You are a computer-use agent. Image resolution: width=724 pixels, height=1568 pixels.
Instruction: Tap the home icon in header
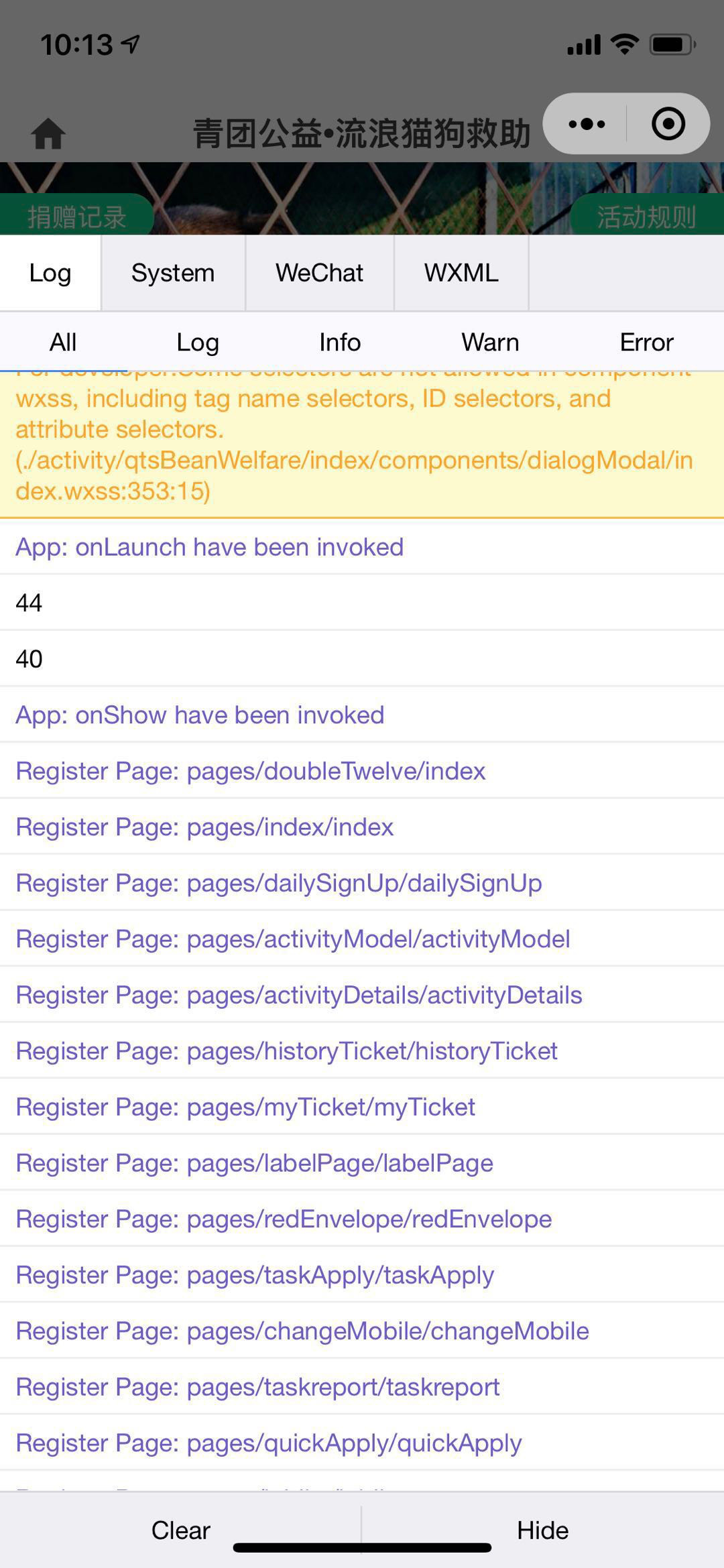[48, 133]
